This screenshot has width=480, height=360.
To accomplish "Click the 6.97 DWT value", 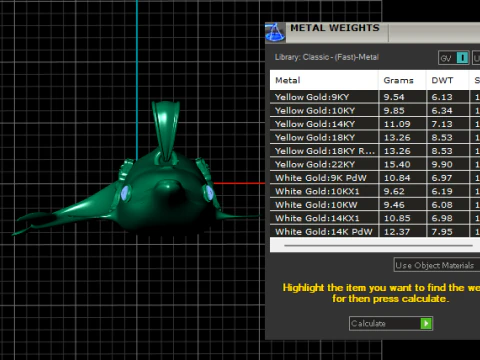I will (x=442, y=178).
